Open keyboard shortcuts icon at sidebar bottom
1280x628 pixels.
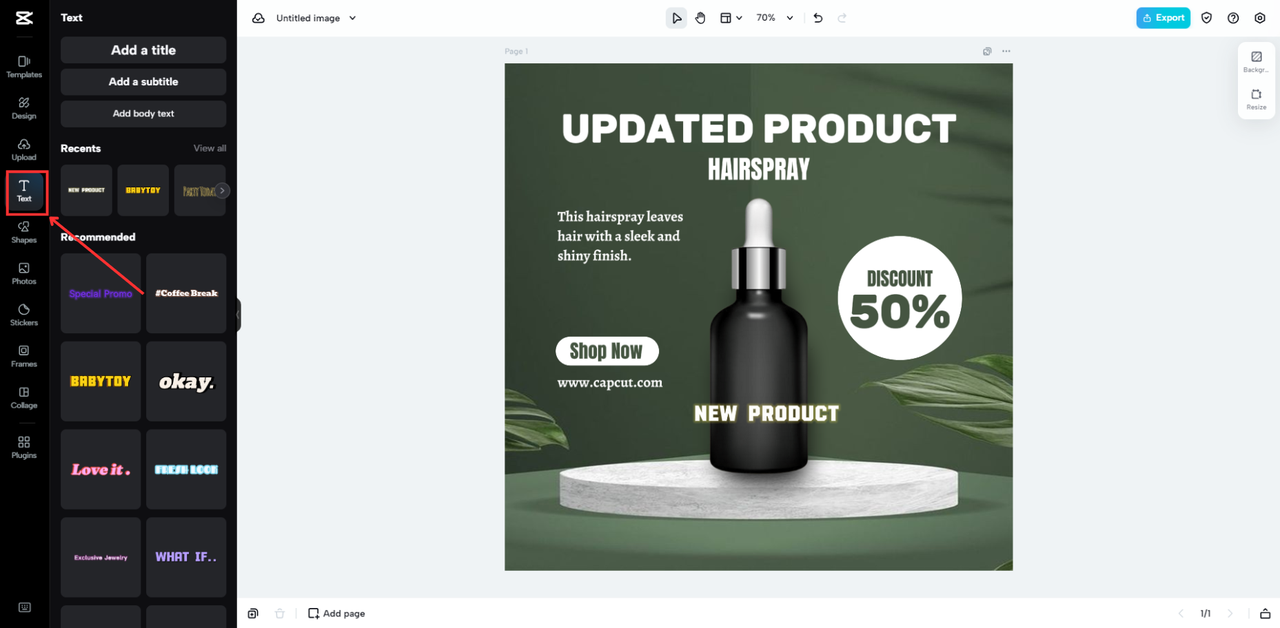[x=24, y=607]
